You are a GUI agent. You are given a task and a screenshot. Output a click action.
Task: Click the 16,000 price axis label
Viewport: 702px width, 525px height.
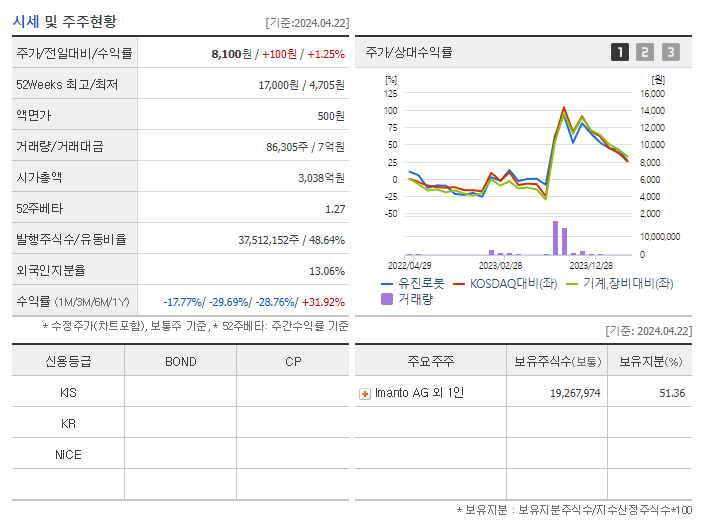coord(652,94)
